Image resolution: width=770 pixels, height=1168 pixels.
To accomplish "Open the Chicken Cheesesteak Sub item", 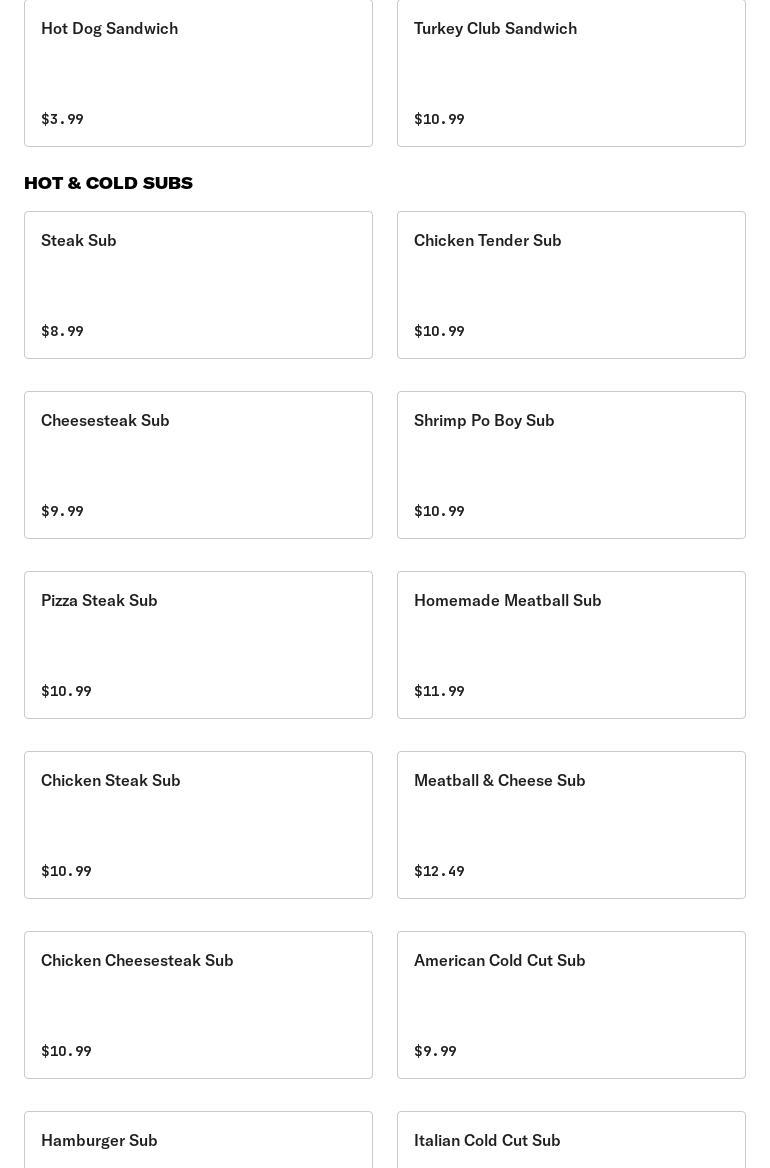I will [x=198, y=1004].
